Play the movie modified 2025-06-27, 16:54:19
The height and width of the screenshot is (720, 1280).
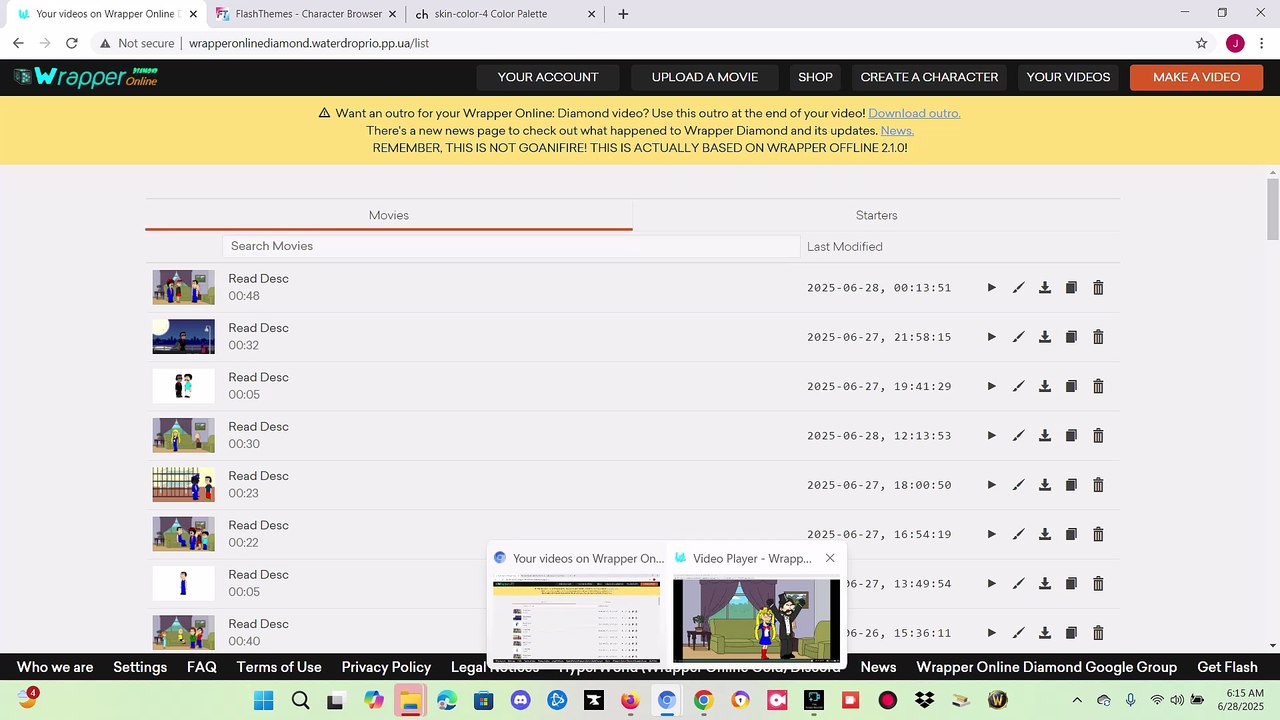pos(991,534)
